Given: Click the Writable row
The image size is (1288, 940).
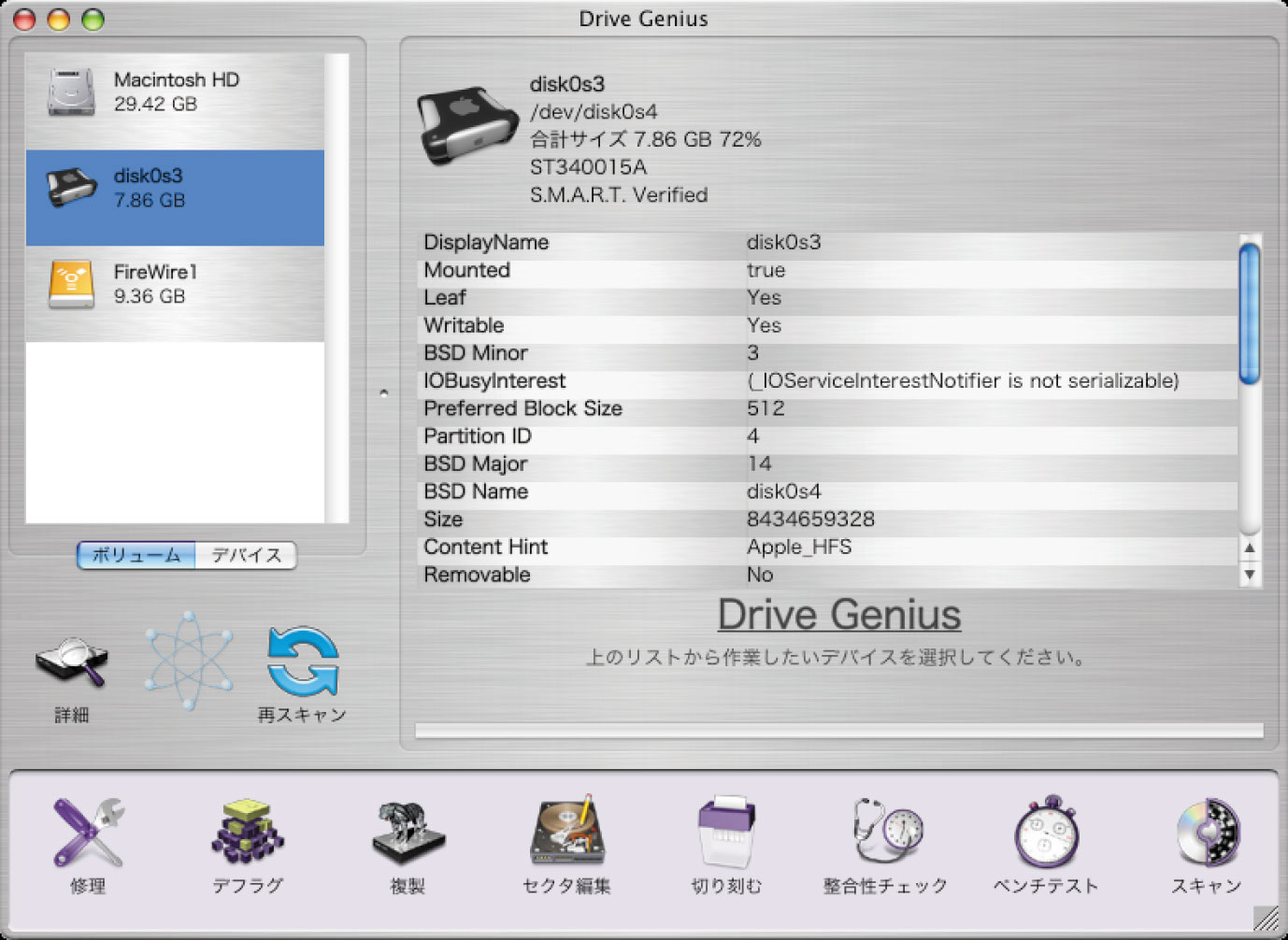Looking at the screenshot, I should coord(827,325).
